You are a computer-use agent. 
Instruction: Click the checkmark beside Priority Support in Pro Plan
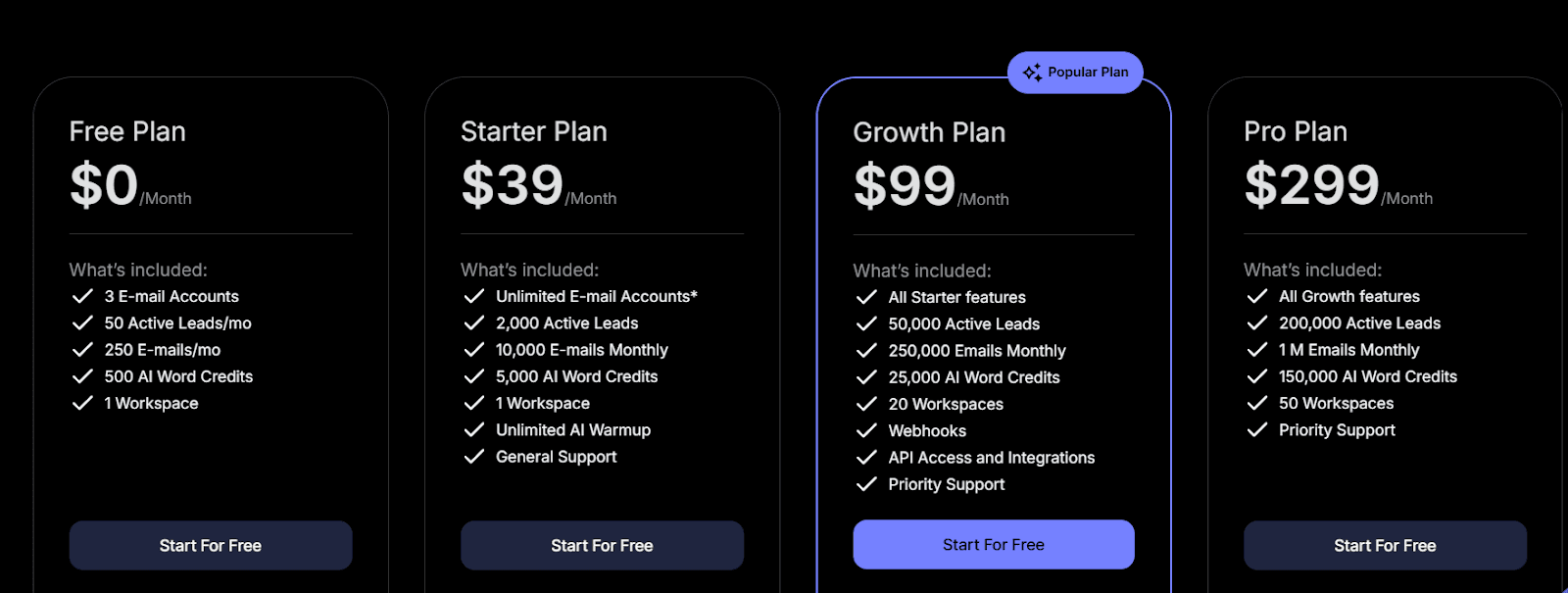click(x=1257, y=429)
